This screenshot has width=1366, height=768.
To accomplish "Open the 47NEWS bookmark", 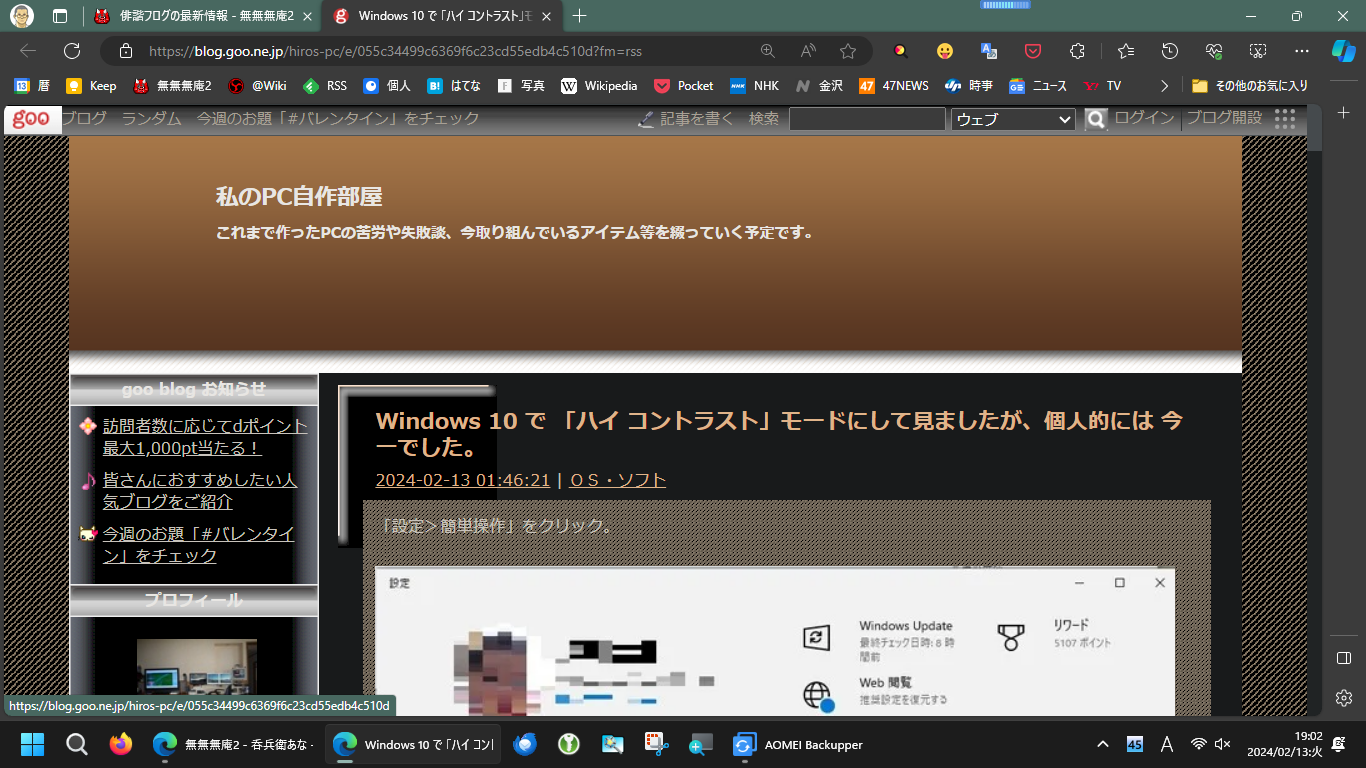I will (894, 86).
